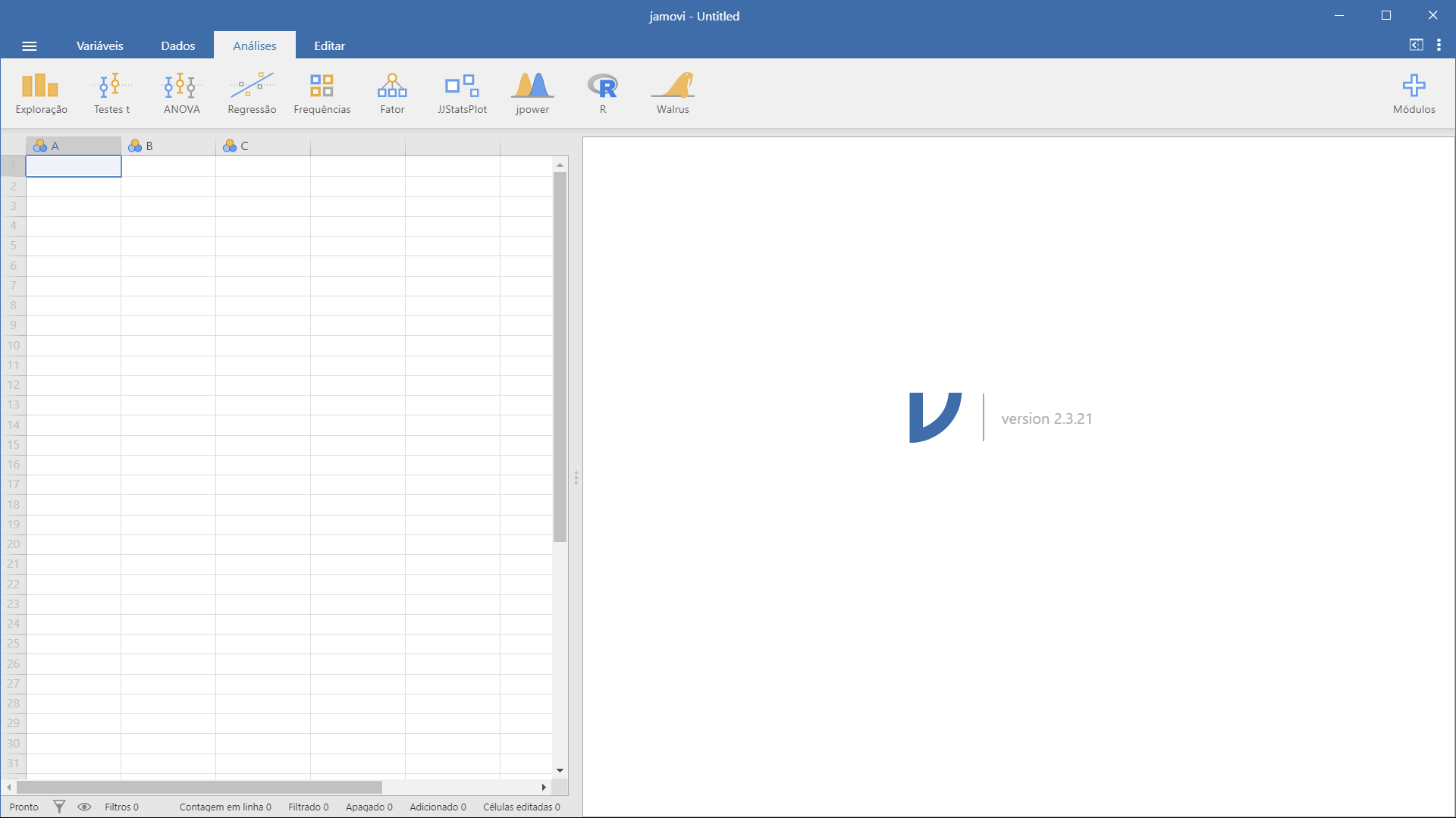The width and height of the screenshot is (1456, 818).
Task: Click the horizontal scrollbar thumb
Action: pyautogui.click(x=199, y=787)
